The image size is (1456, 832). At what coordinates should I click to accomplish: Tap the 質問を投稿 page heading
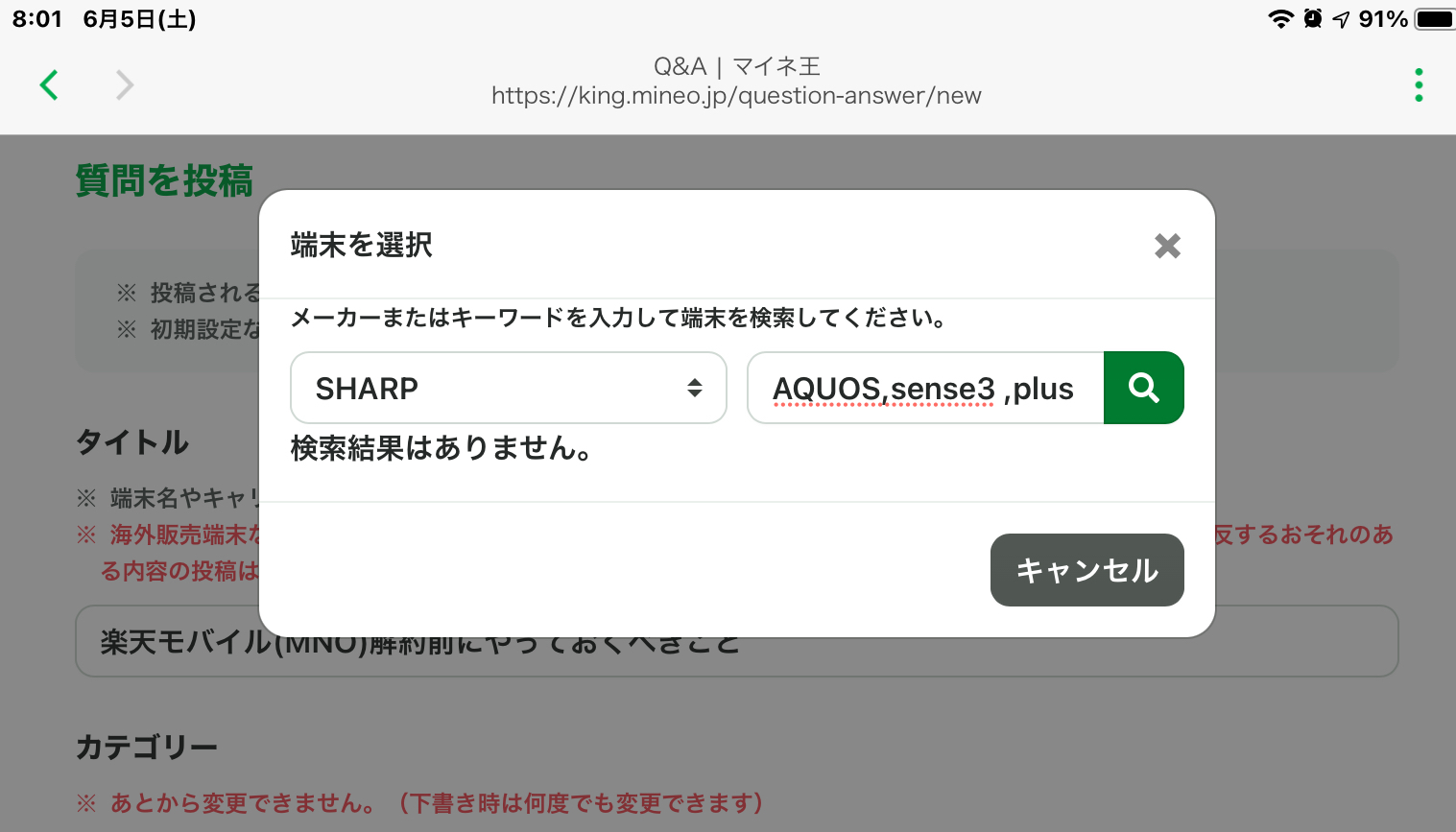click(x=164, y=180)
